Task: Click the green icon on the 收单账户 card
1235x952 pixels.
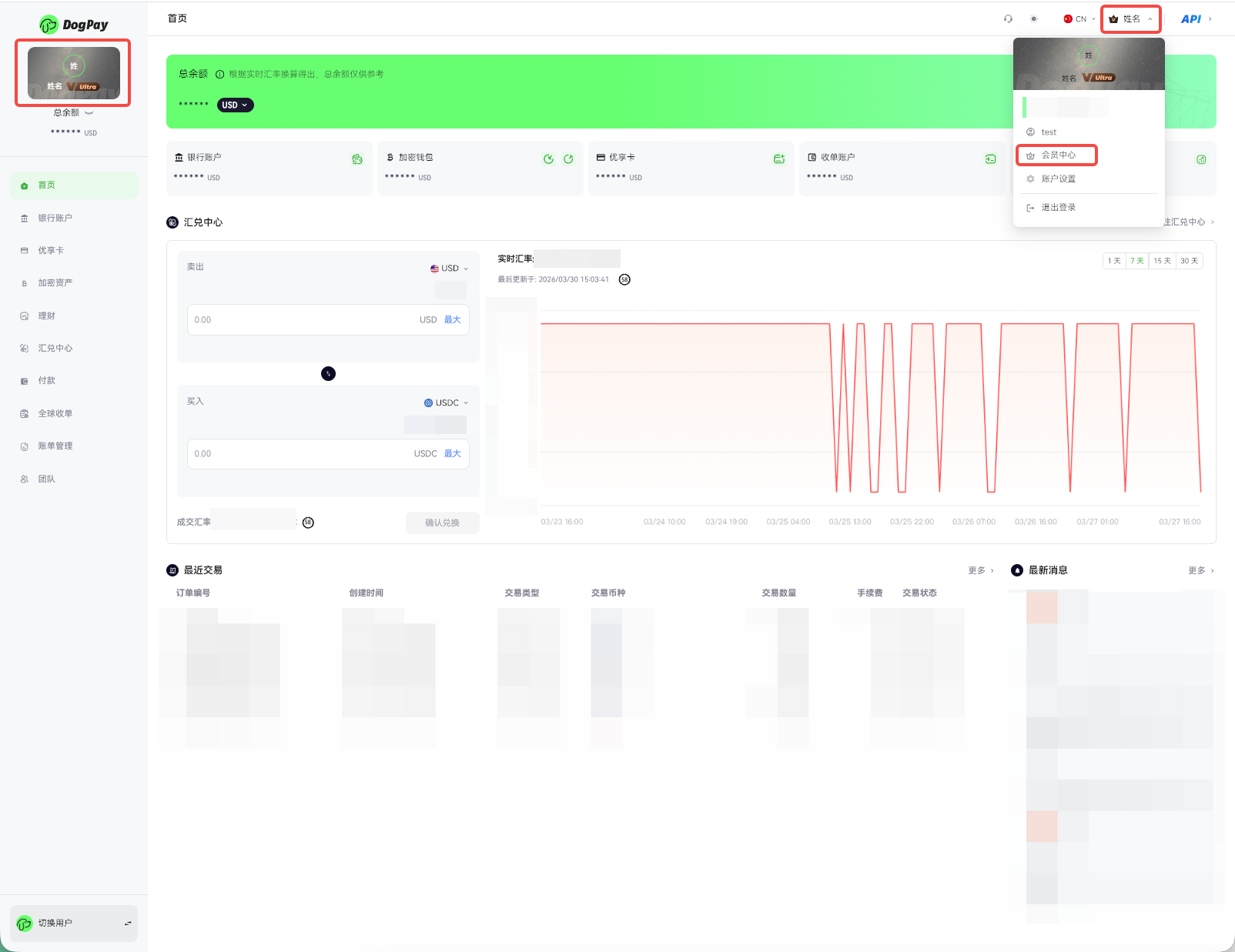Action: [x=990, y=159]
